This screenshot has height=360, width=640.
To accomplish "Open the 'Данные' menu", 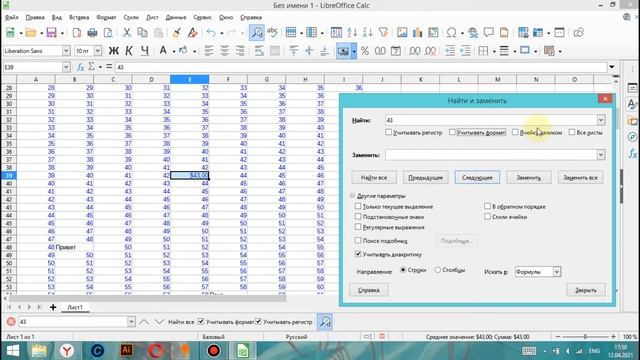I will tap(176, 17).
